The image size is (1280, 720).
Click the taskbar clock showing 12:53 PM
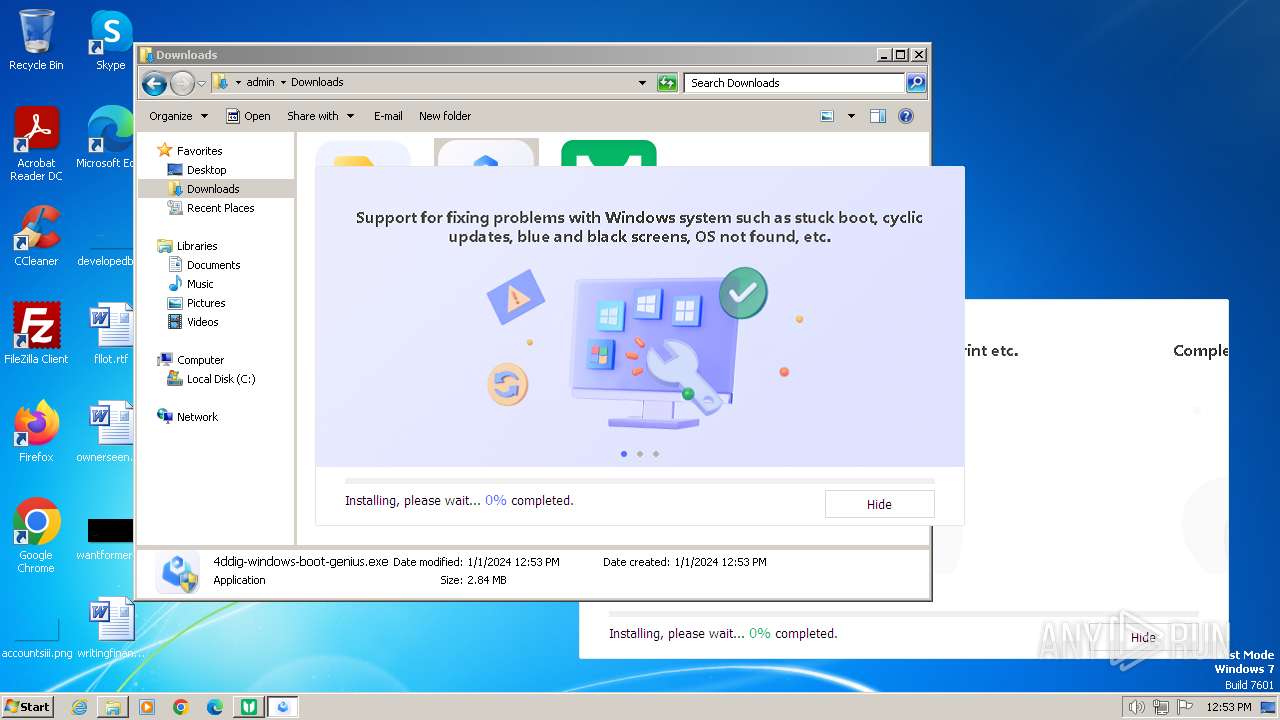pos(1229,707)
